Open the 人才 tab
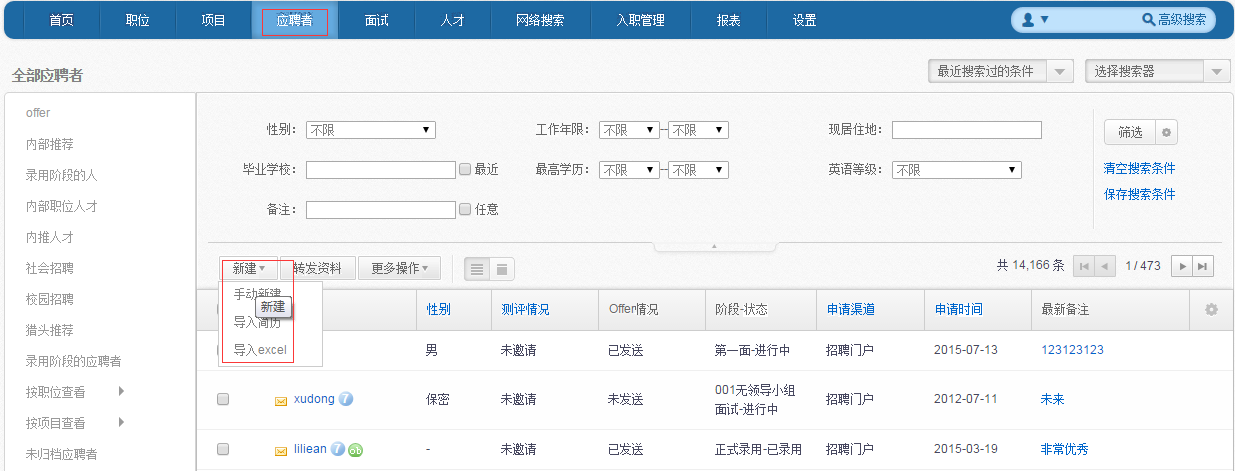The image size is (1235, 471). [452, 20]
